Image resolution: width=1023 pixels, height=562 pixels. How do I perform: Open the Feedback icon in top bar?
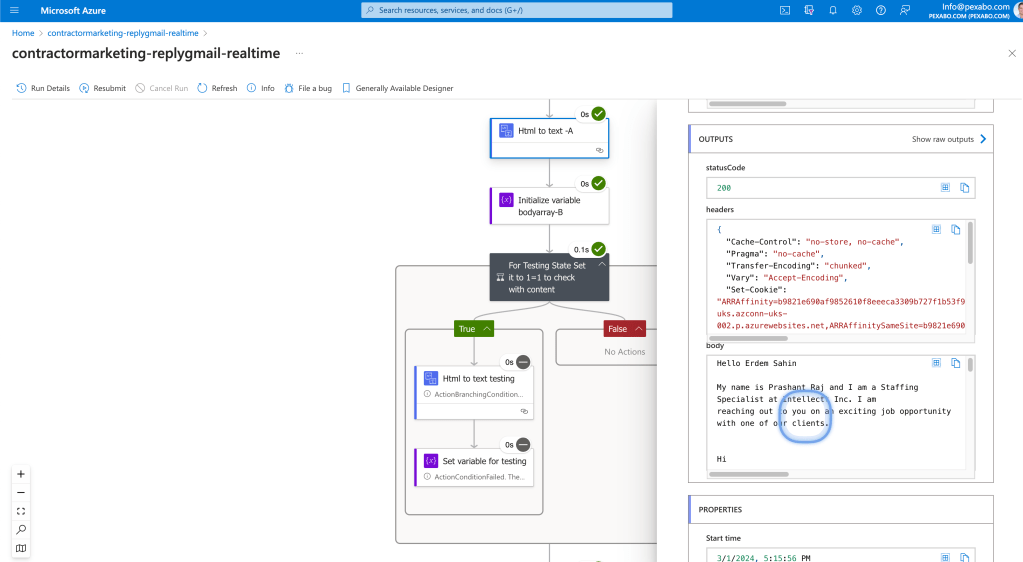(905, 10)
